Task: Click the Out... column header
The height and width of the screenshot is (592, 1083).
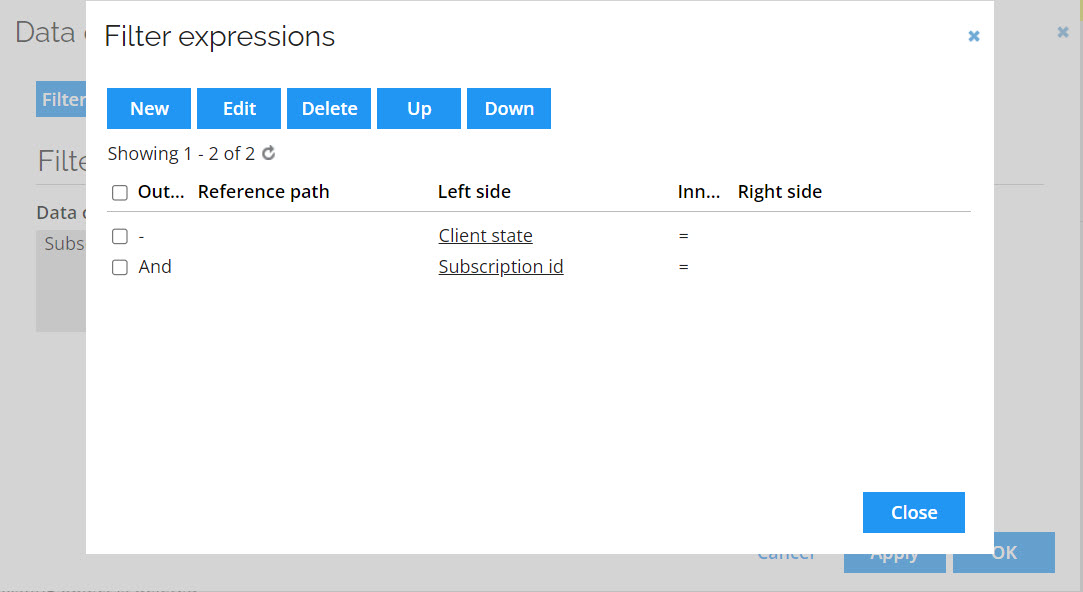Action: (x=161, y=191)
